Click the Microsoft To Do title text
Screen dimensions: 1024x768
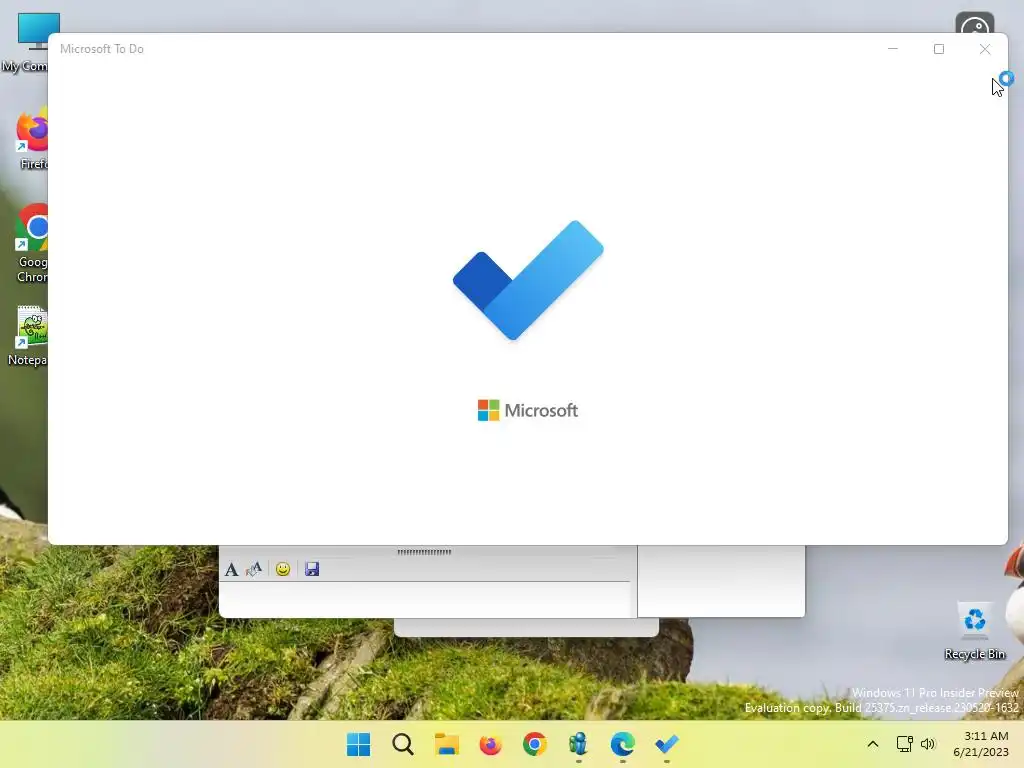tap(102, 49)
